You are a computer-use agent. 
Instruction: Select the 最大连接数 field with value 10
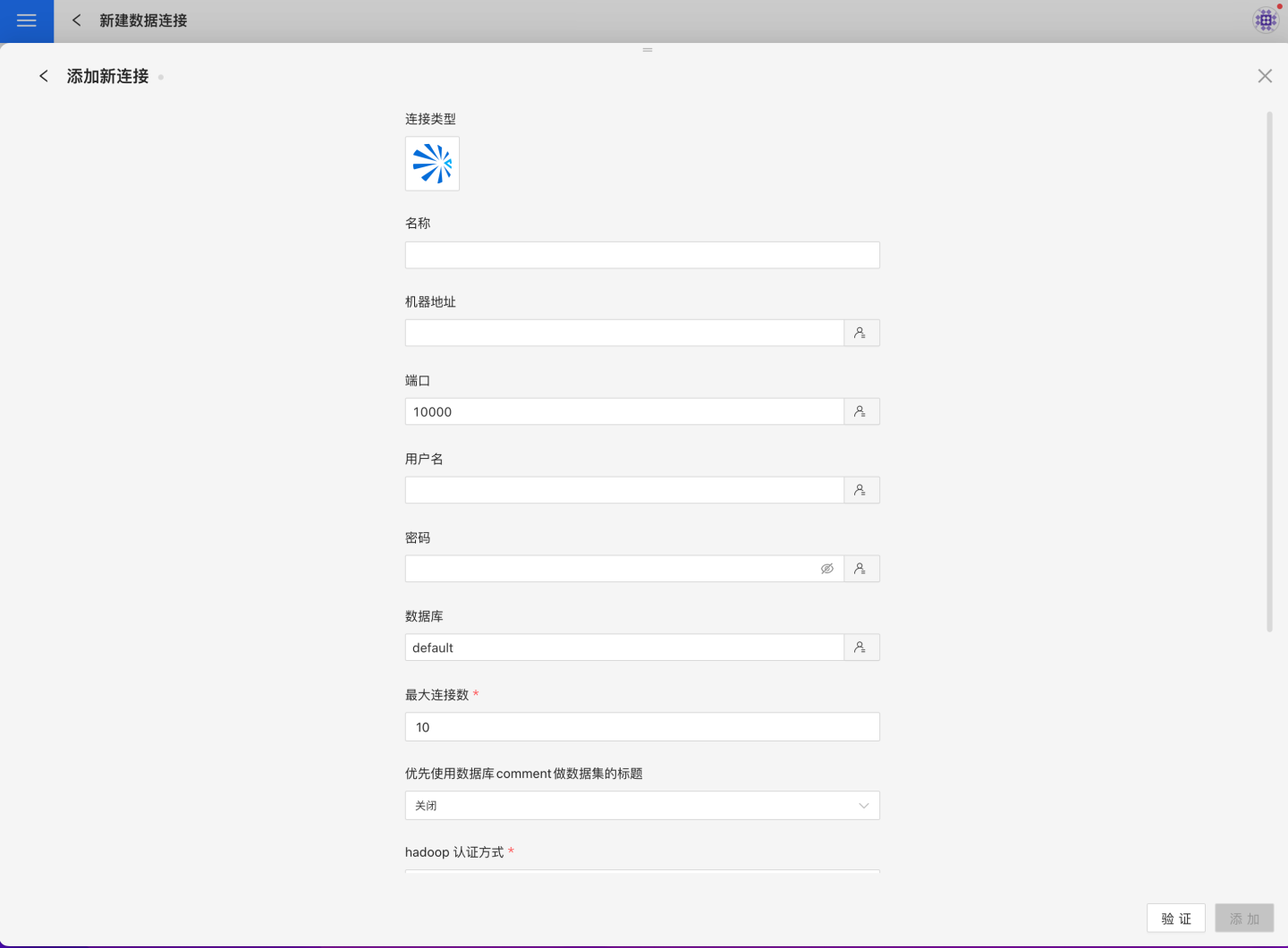click(x=641, y=727)
